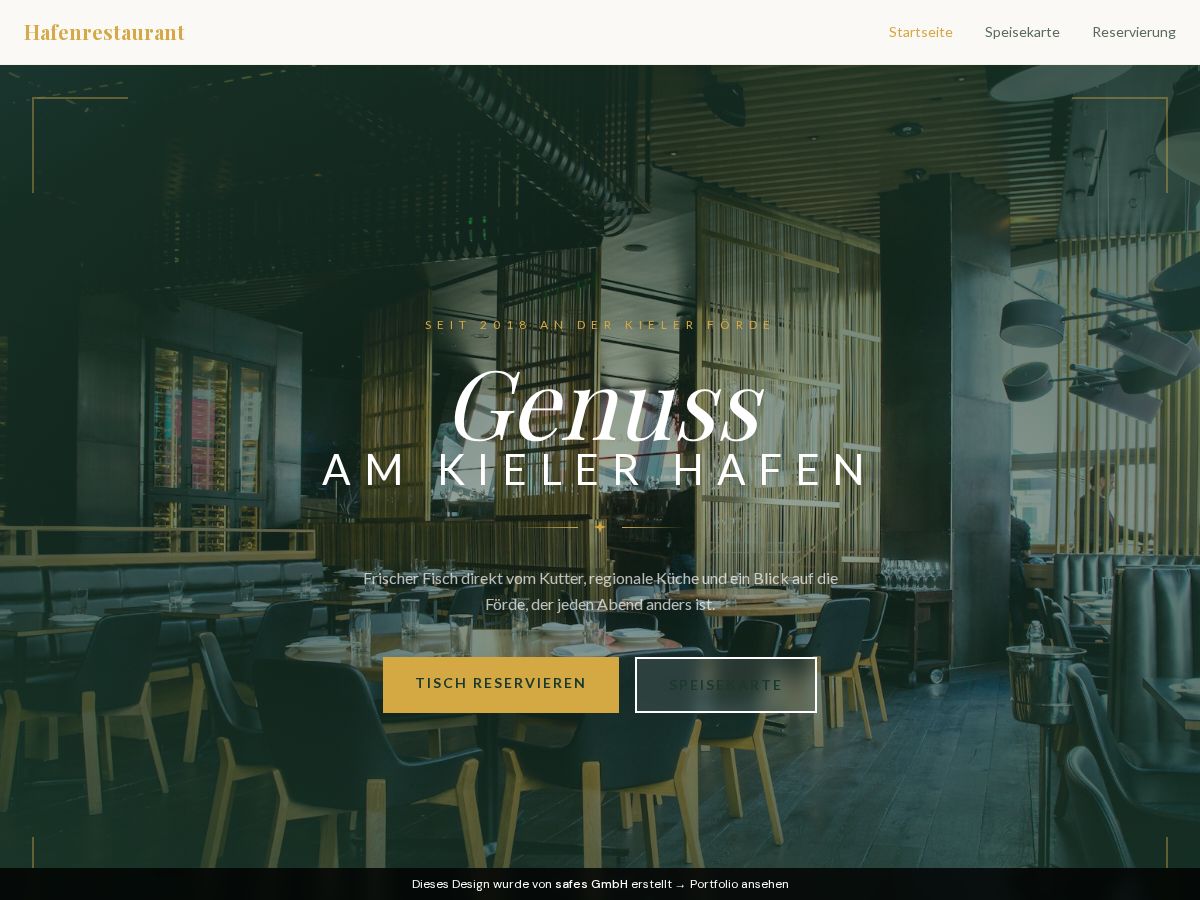Follow the Portfolio ansehen link
This screenshot has height=900, width=1200.
click(739, 884)
